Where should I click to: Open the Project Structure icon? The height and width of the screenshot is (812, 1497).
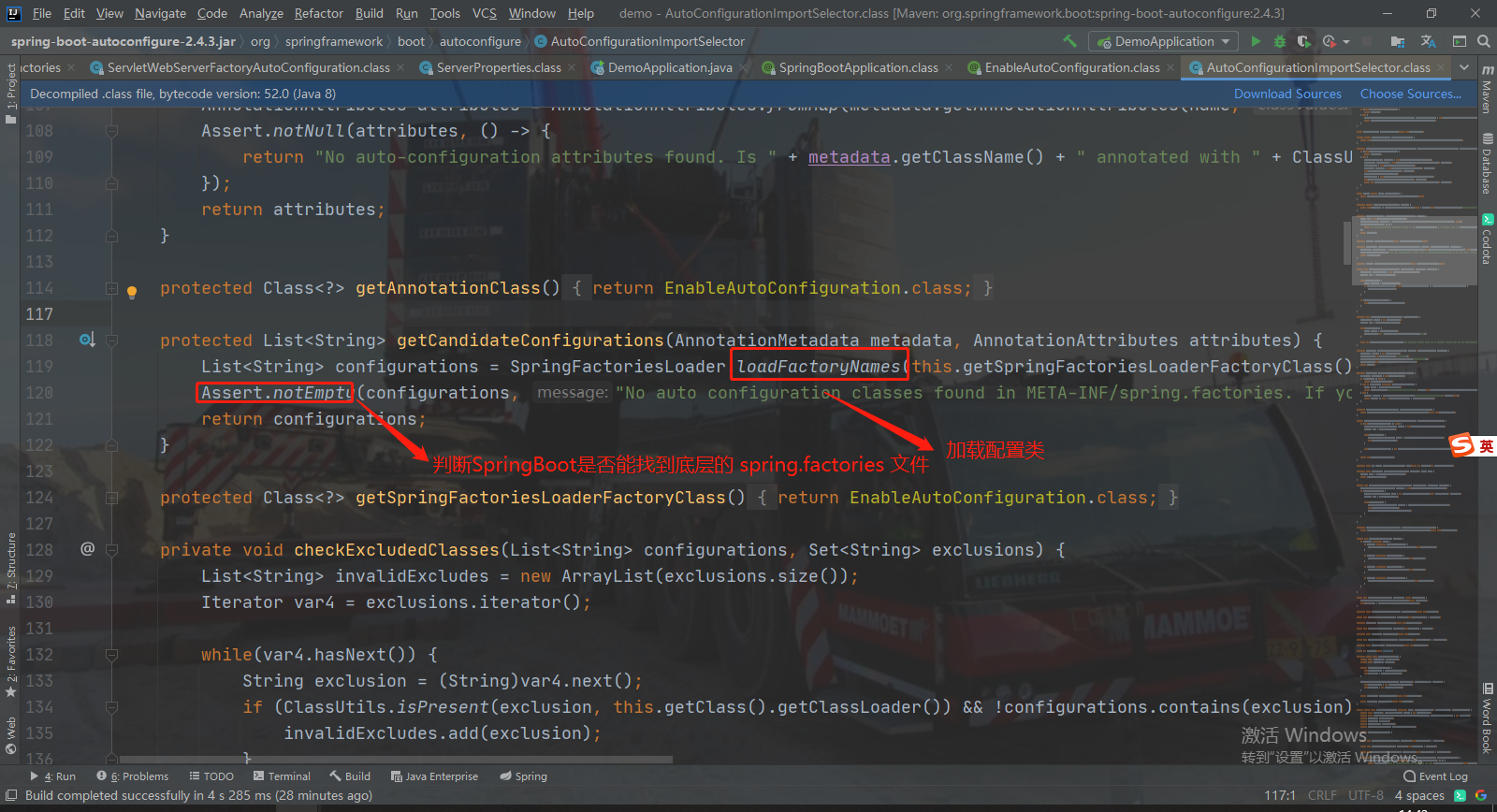coord(1397,41)
